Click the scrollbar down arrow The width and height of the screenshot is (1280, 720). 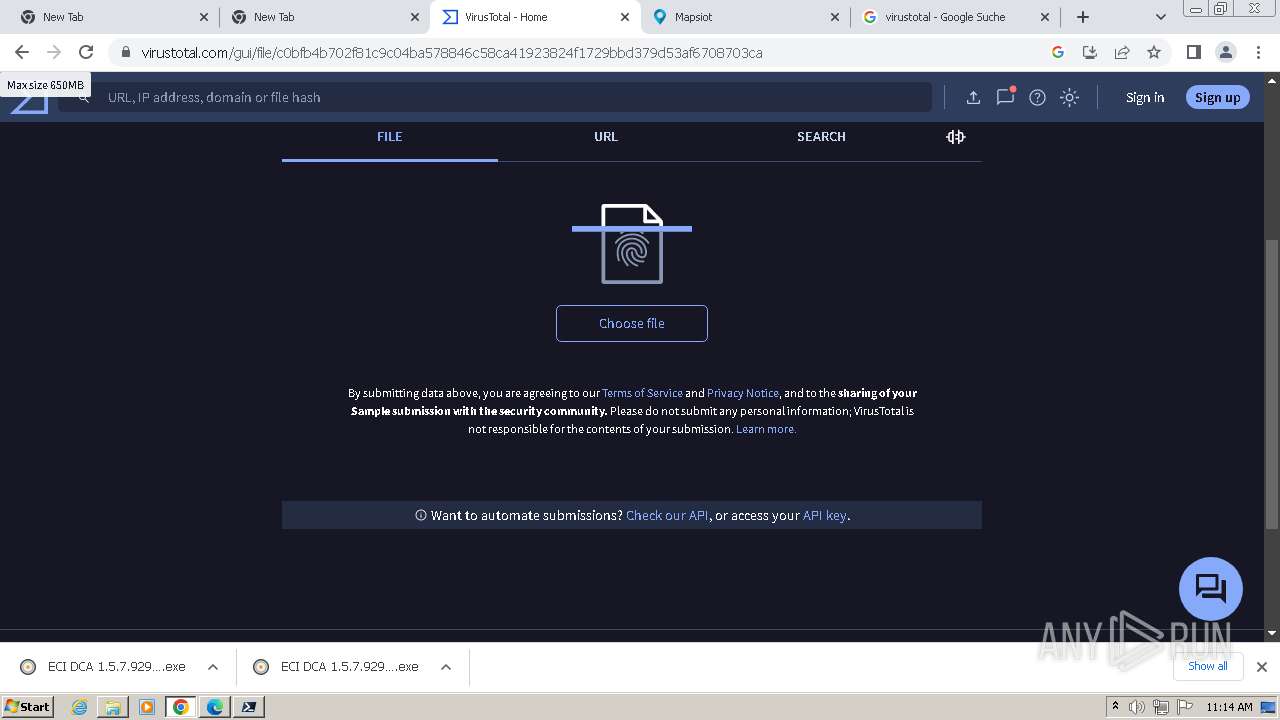(1272, 633)
